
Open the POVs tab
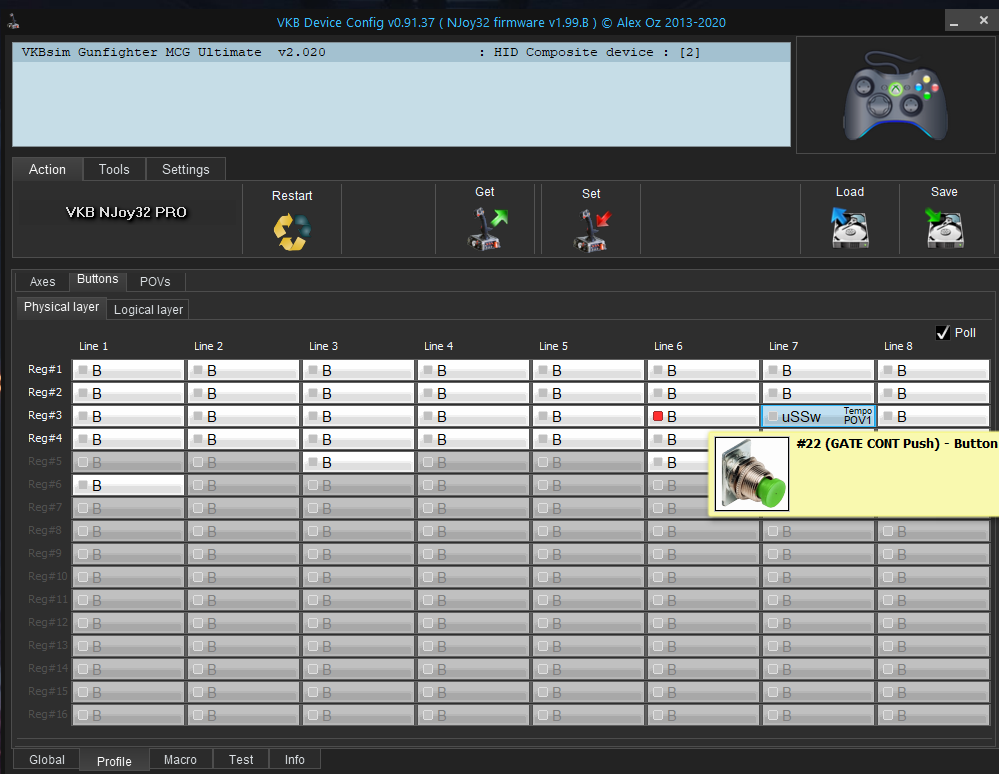(155, 282)
